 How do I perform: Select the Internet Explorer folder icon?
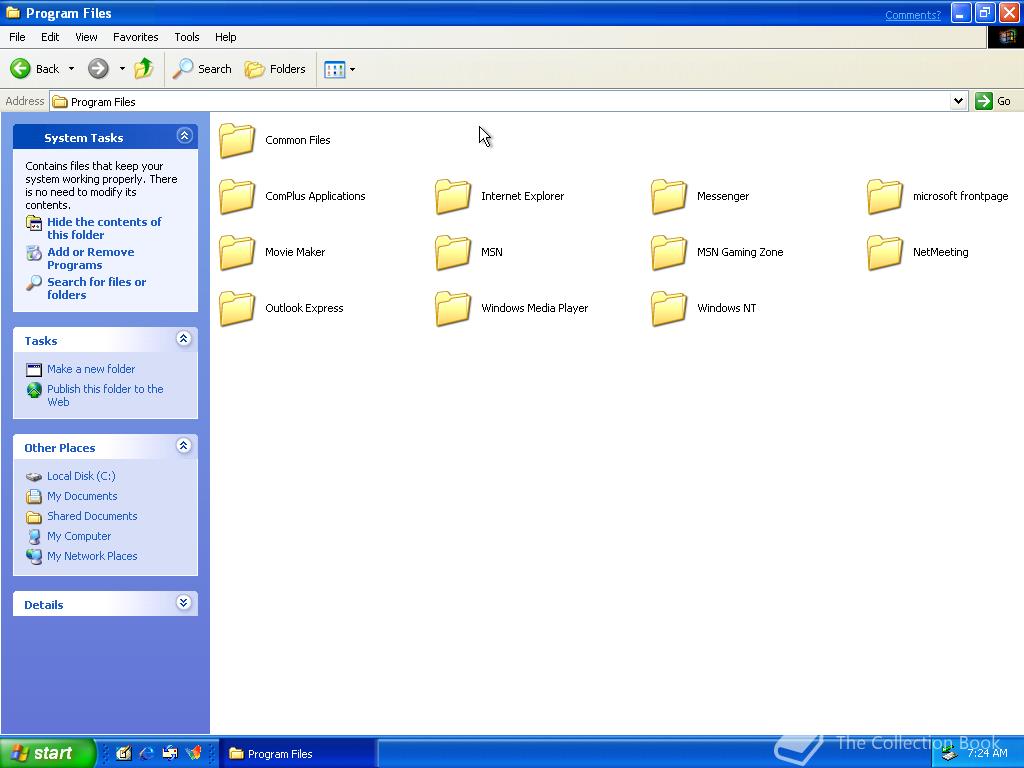coord(453,196)
